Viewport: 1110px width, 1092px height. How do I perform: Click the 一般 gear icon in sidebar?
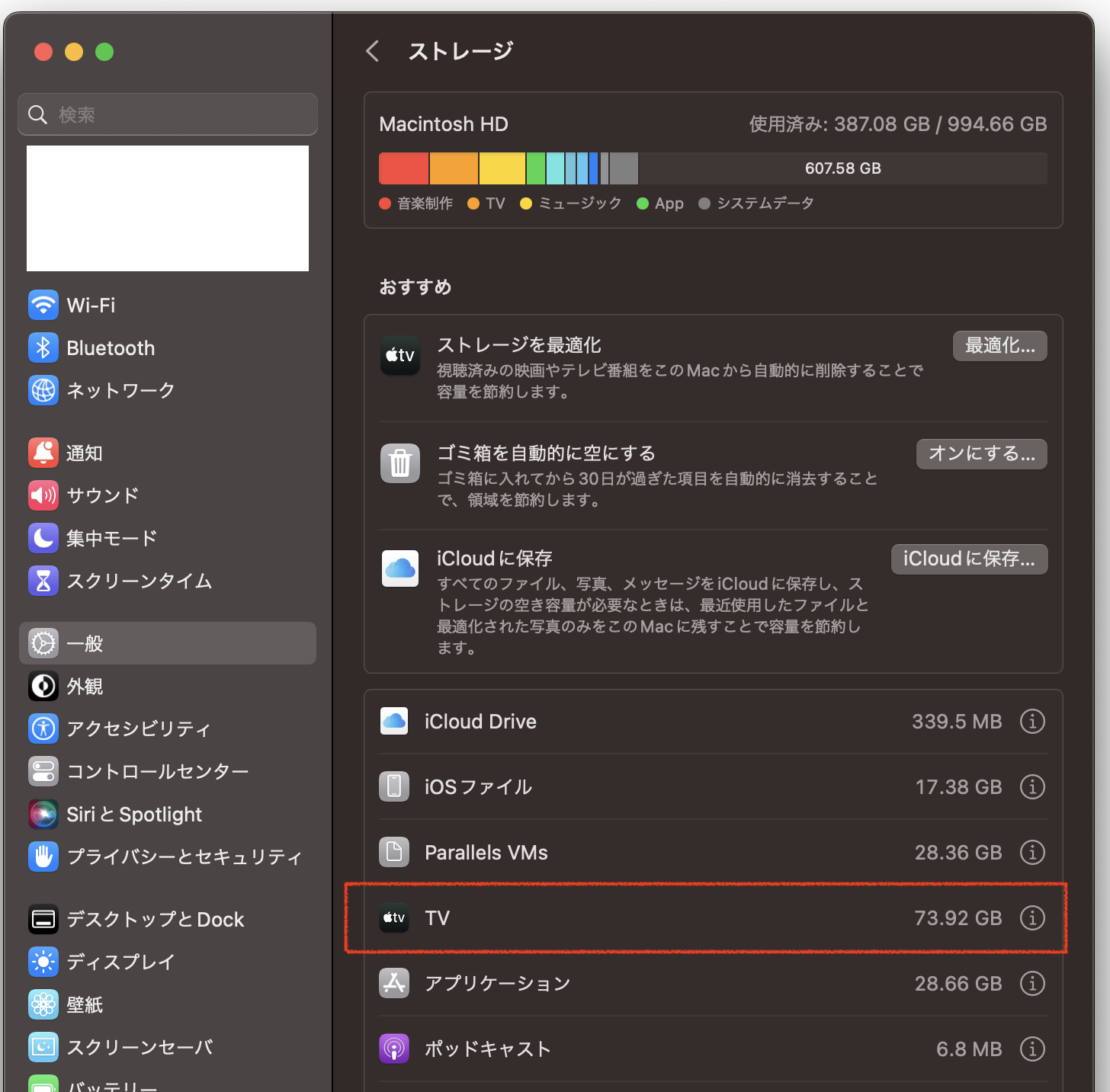pos(43,643)
